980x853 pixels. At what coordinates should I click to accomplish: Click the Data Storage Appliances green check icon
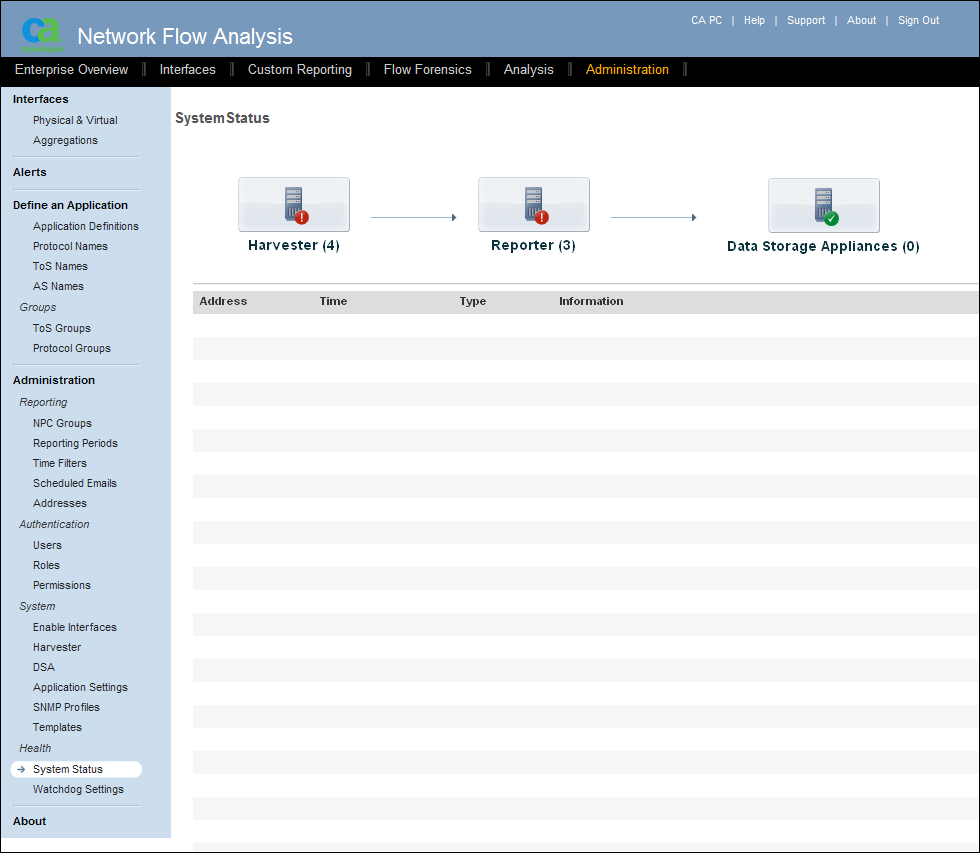point(823,204)
